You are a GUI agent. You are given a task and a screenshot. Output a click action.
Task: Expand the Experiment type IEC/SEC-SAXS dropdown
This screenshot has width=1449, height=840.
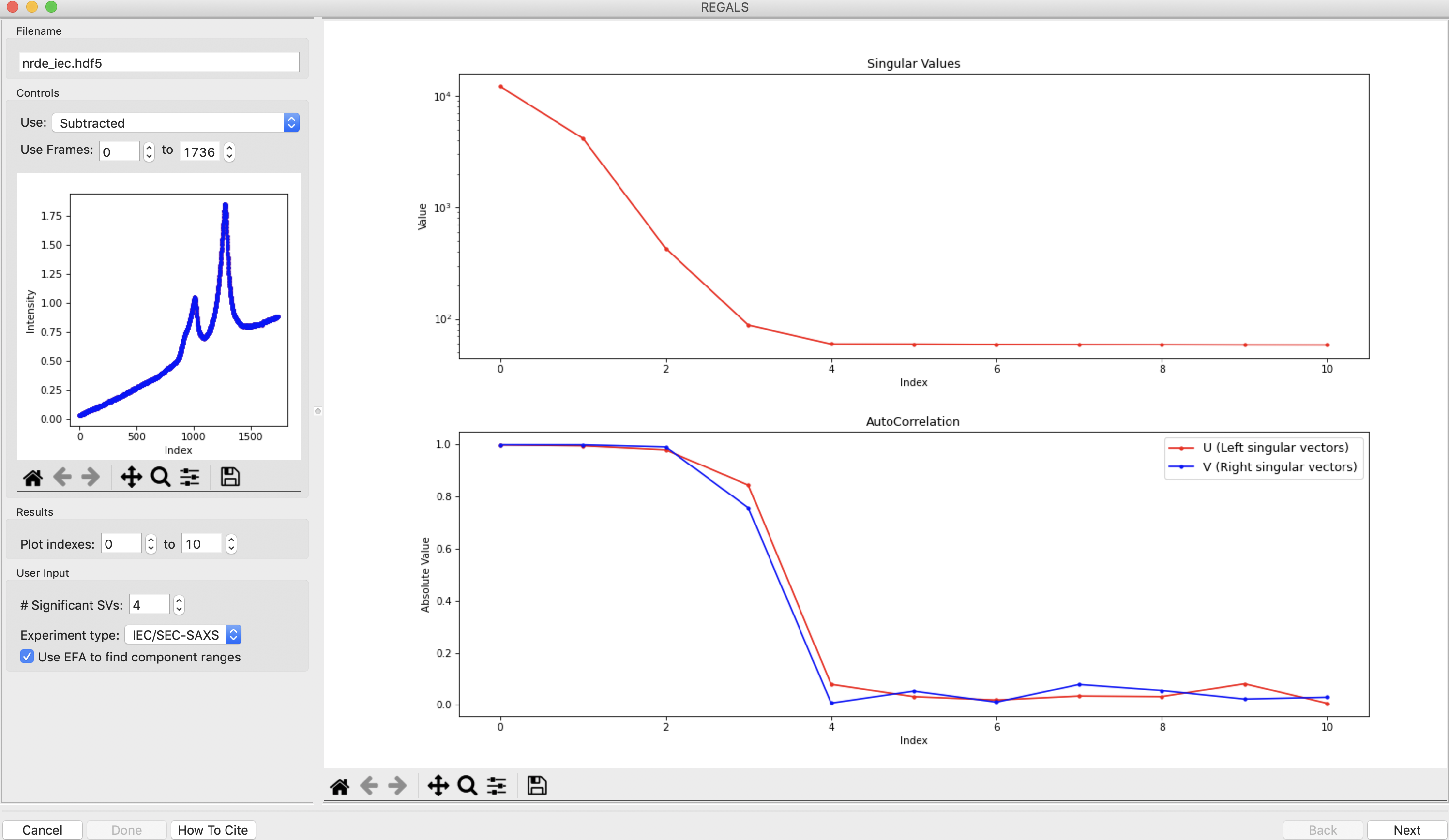[183, 635]
